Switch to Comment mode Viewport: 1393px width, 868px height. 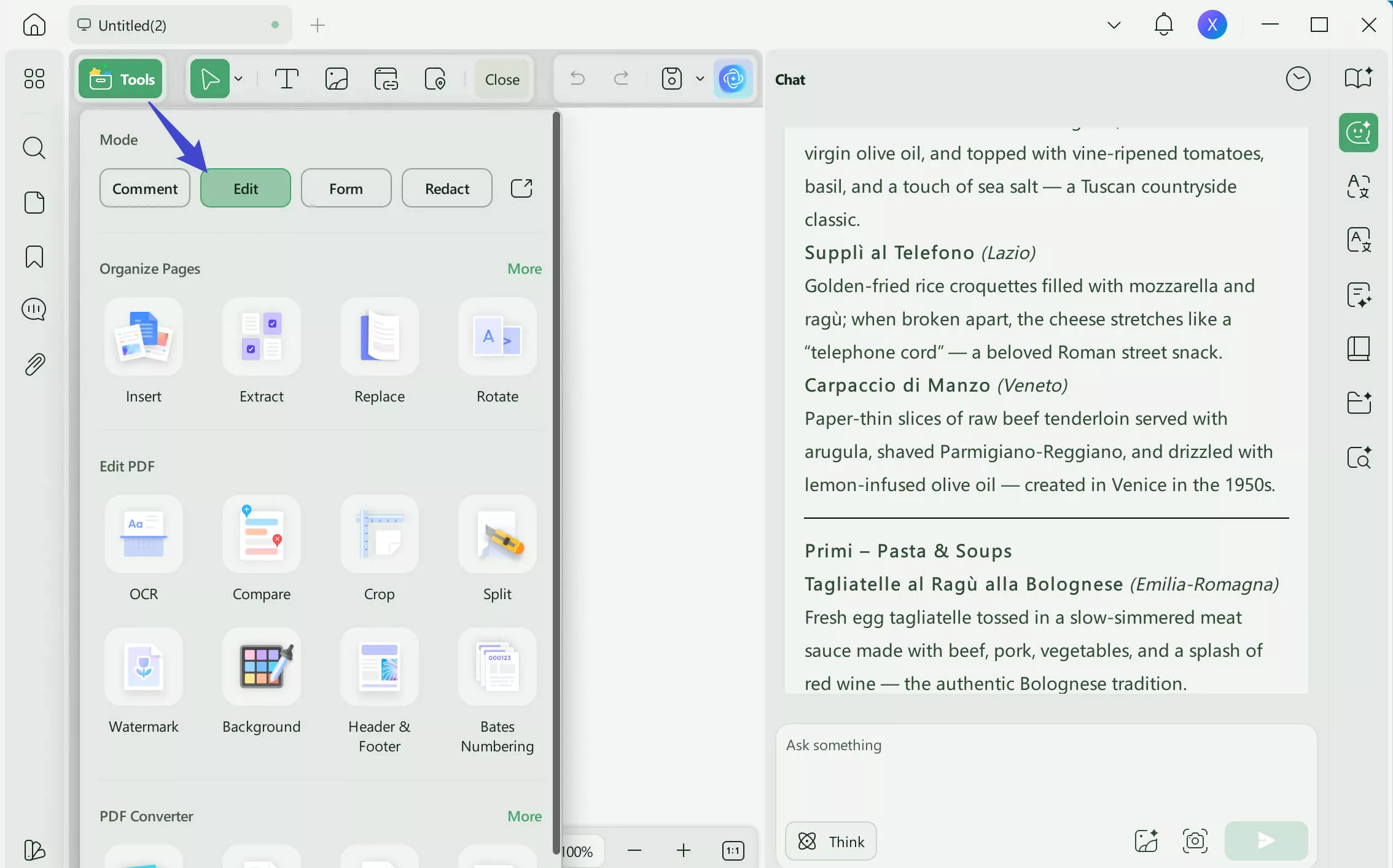(x=144, y=188)
